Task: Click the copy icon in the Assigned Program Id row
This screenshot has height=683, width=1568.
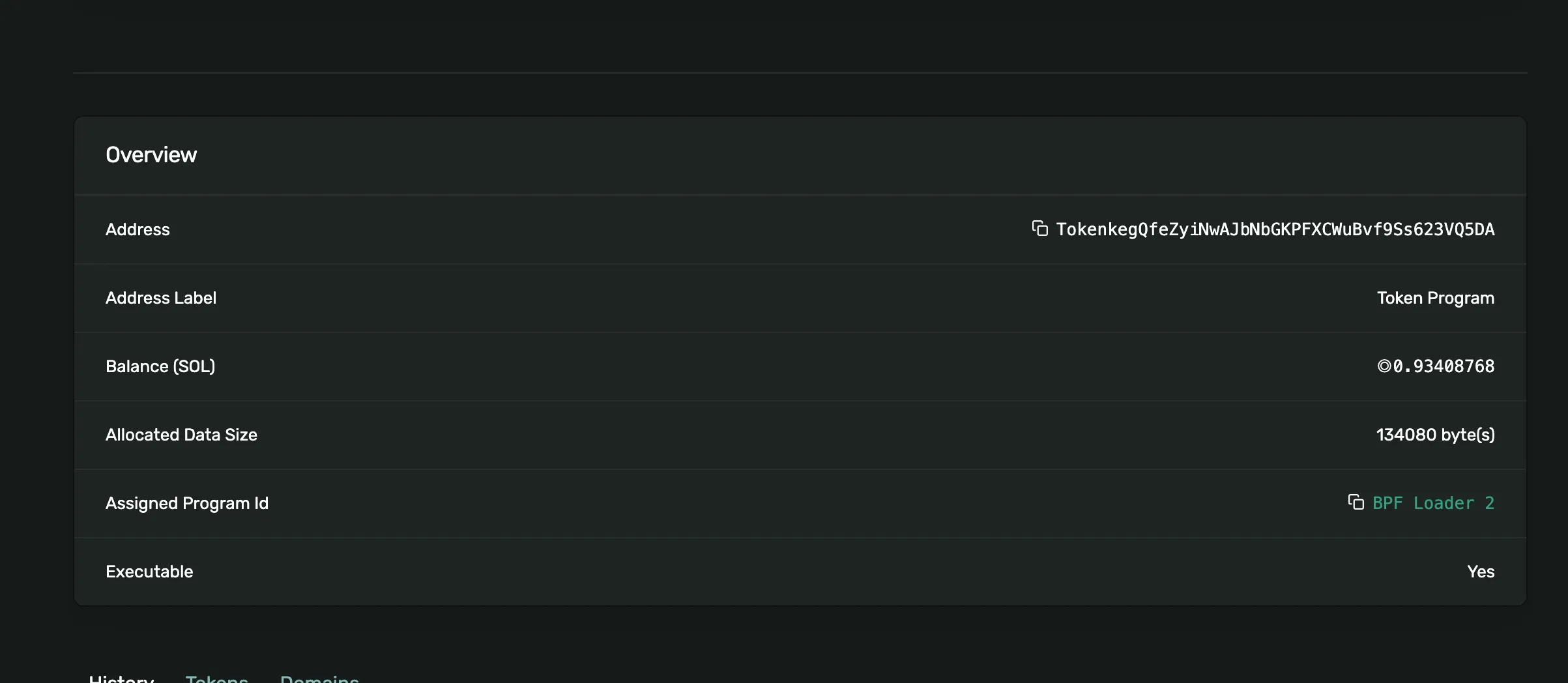Action: [1356, 502]
